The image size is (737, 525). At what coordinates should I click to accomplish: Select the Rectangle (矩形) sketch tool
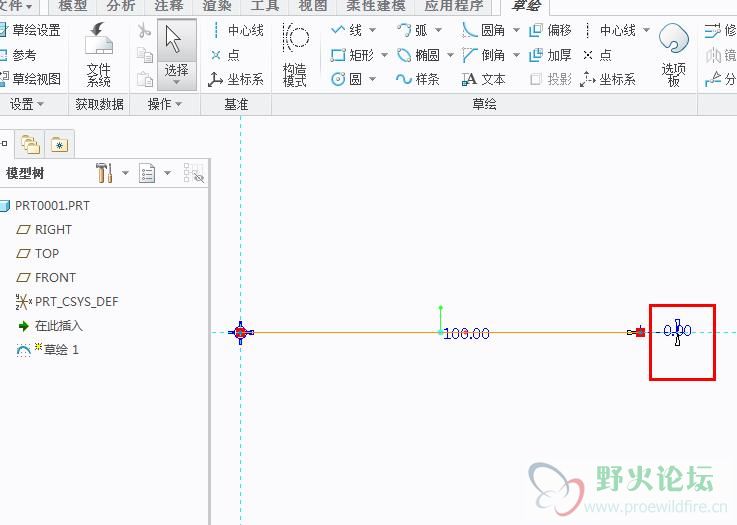click(x=353, y=55)
